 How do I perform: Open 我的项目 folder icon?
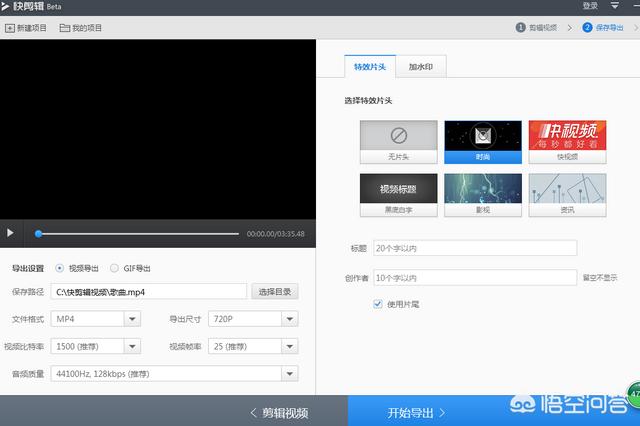pyautogui.click(x=65, y=28)
